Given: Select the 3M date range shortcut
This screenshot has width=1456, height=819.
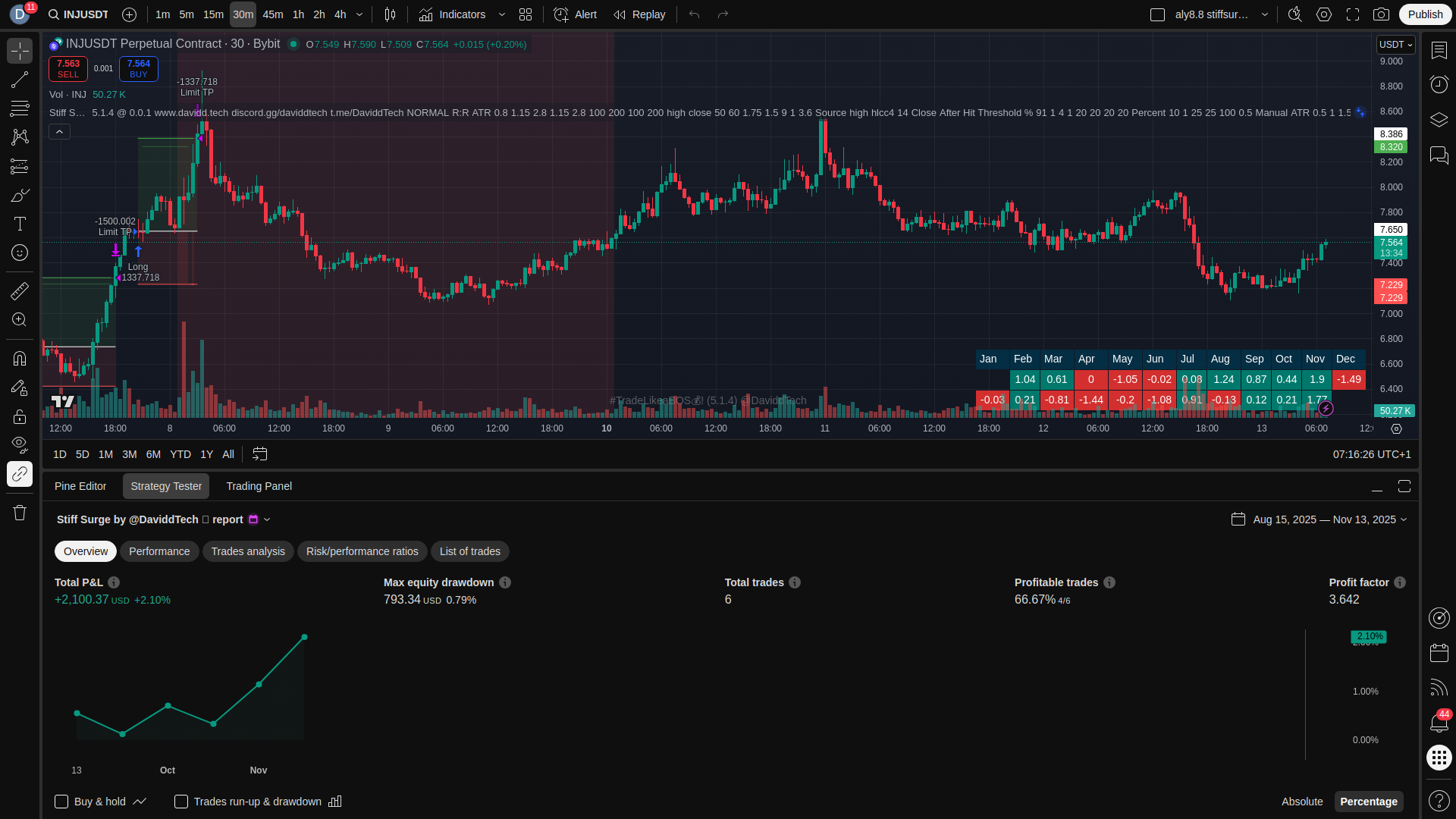Looking at the screenshot, I should pos(130,454).
